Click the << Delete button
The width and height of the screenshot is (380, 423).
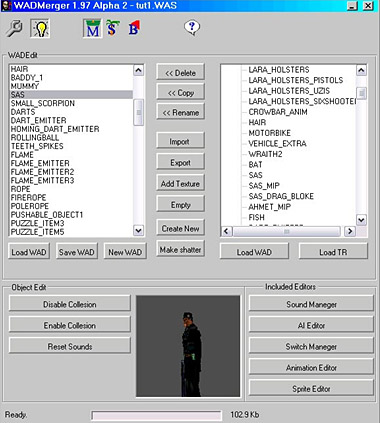click(x=180, y=73)
